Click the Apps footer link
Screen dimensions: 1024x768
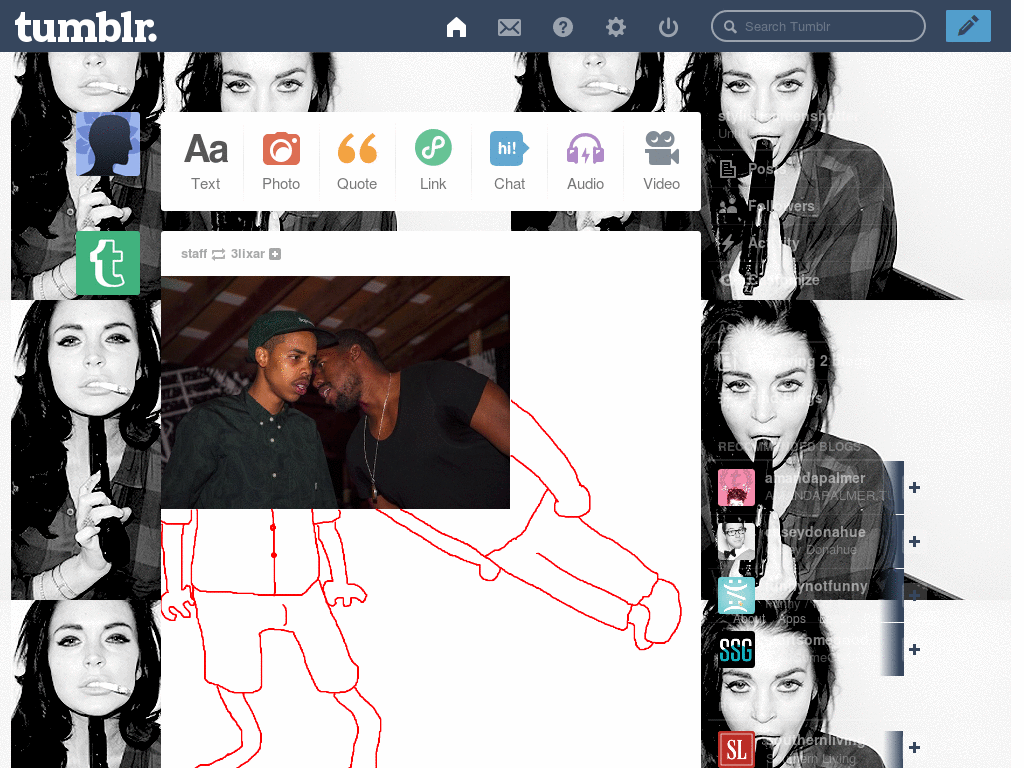pyautogui.click(x=793, y=618)
